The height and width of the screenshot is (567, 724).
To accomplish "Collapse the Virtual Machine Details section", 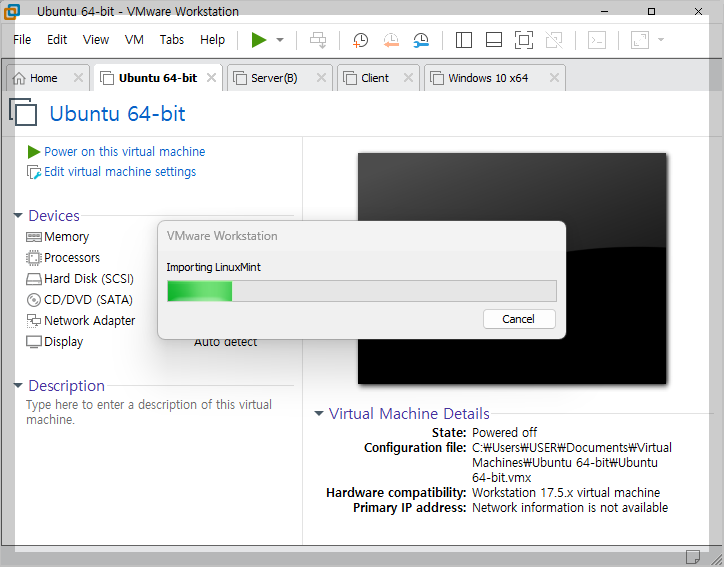I will pyautogui.click(x=319, y=413).
